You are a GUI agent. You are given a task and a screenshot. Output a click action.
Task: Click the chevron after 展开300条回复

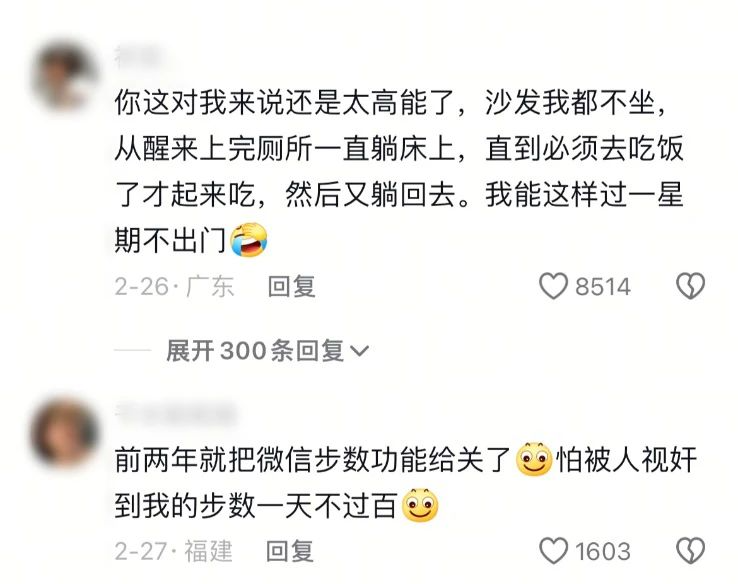[x=360, y=351]
